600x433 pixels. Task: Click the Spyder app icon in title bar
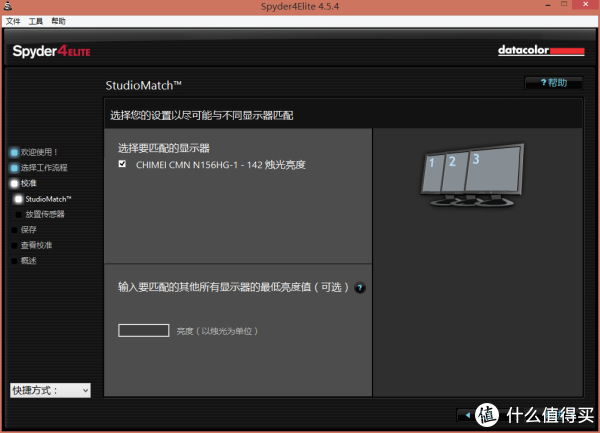click(x=7, y=6)
